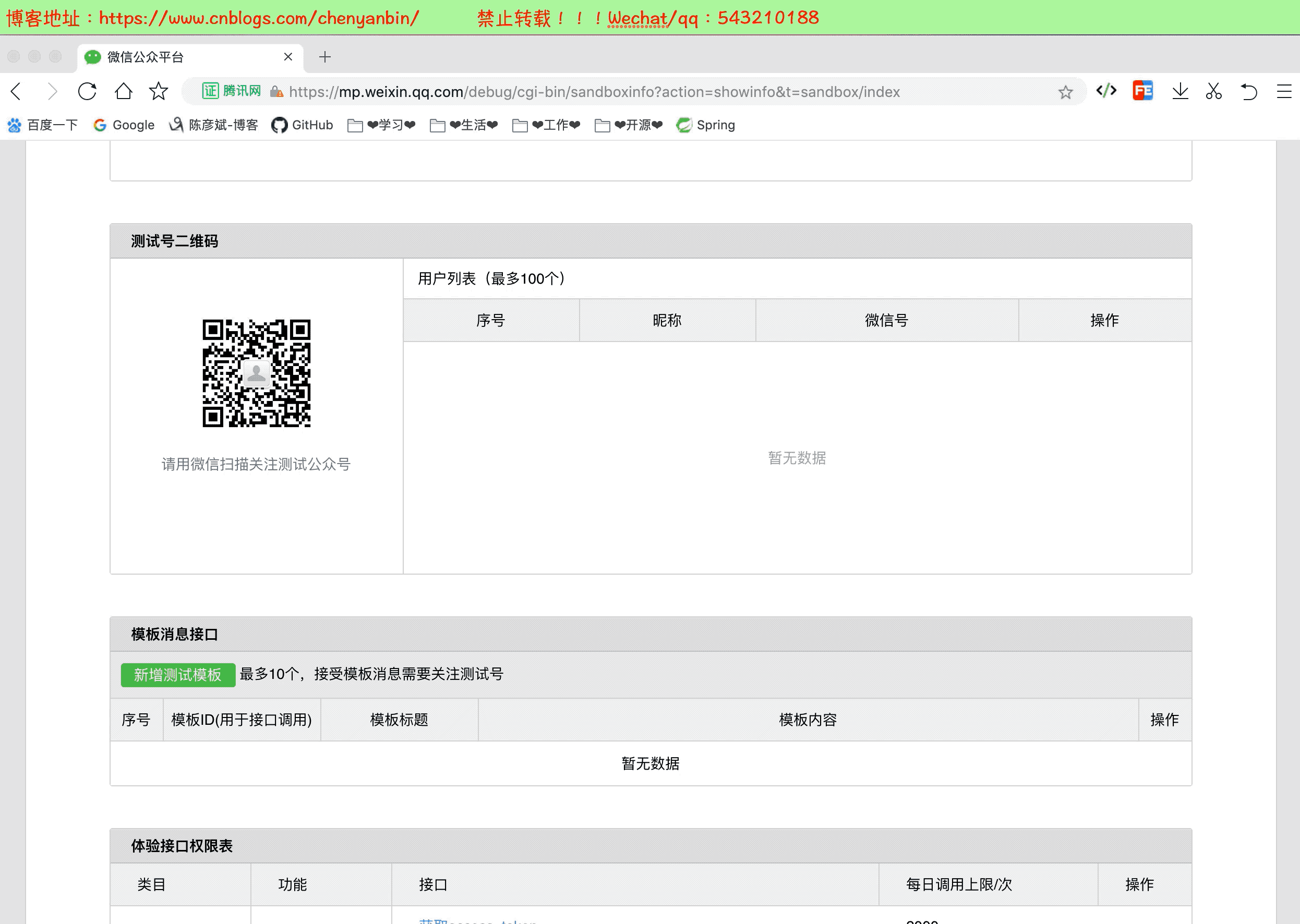Click 用户列表（最多100个）heading
This screenshot has height=924, width=1300.
point(492,279)
